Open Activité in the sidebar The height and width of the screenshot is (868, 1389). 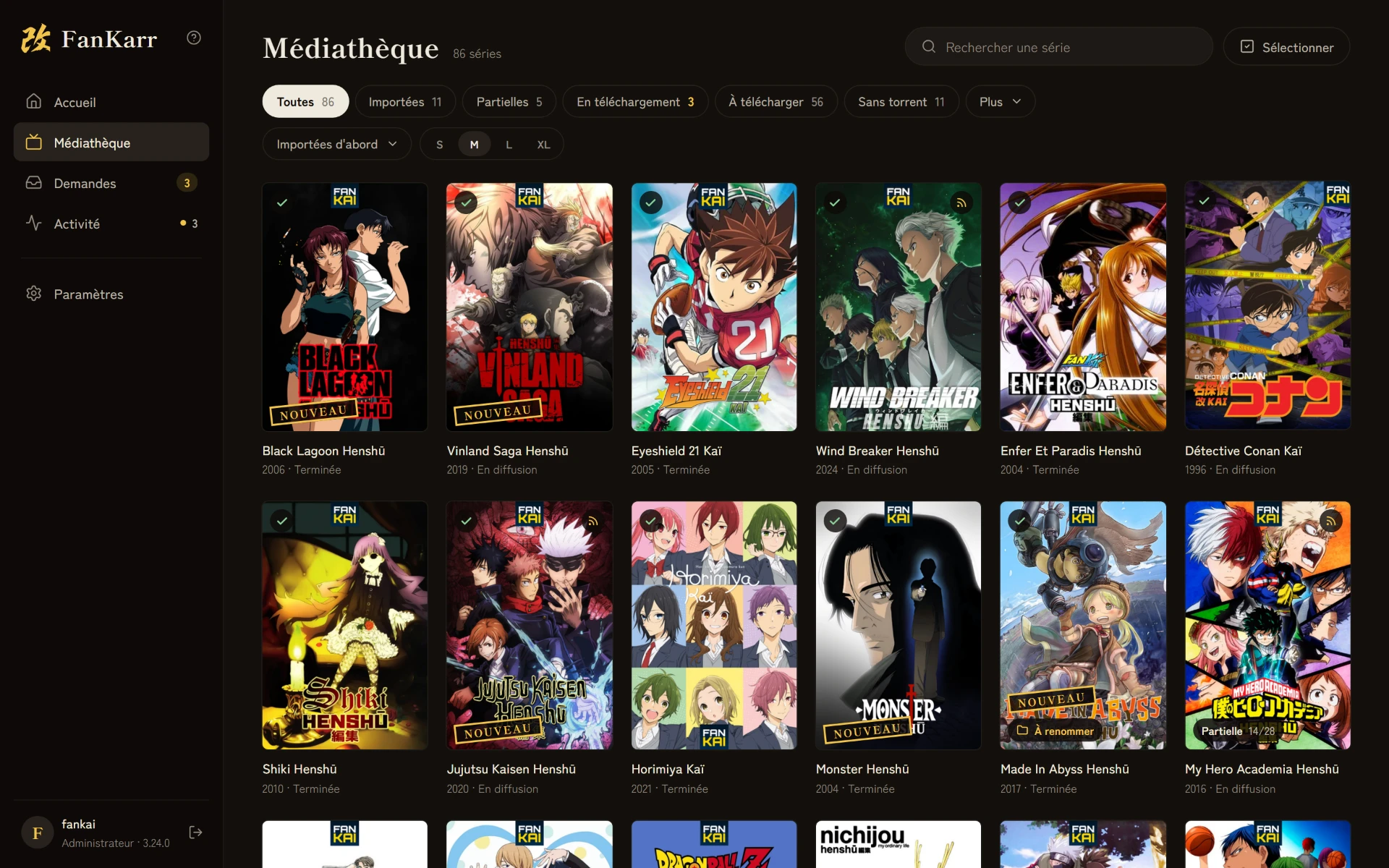click(111, 224)
